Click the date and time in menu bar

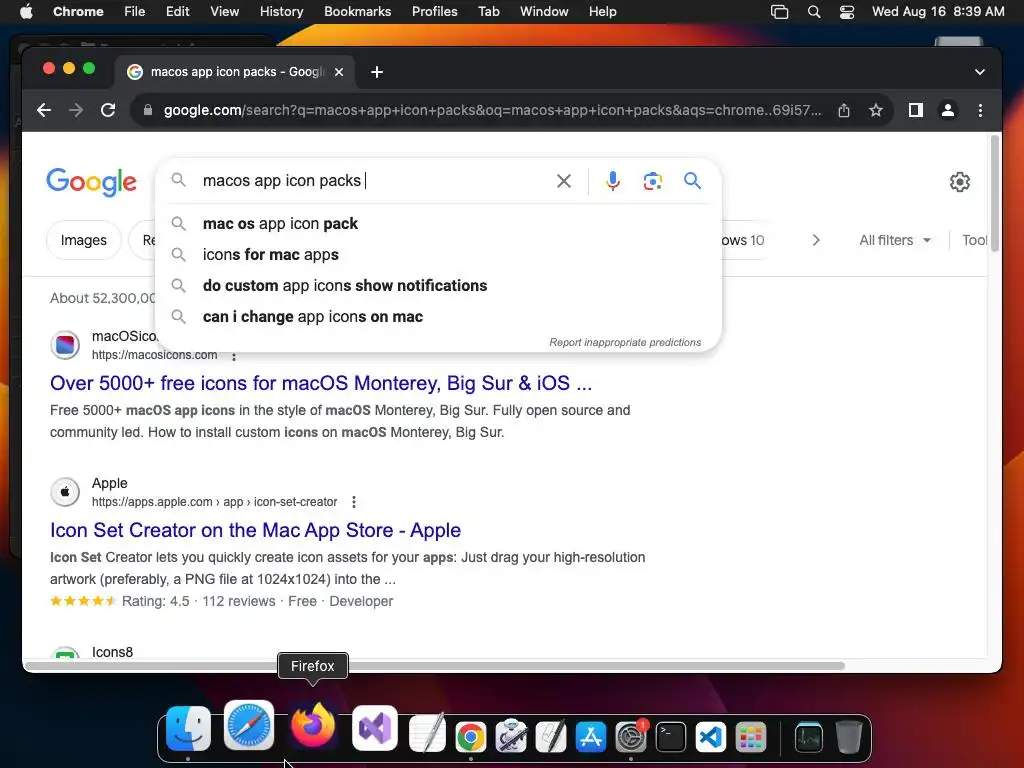click(x=938, y=12)
